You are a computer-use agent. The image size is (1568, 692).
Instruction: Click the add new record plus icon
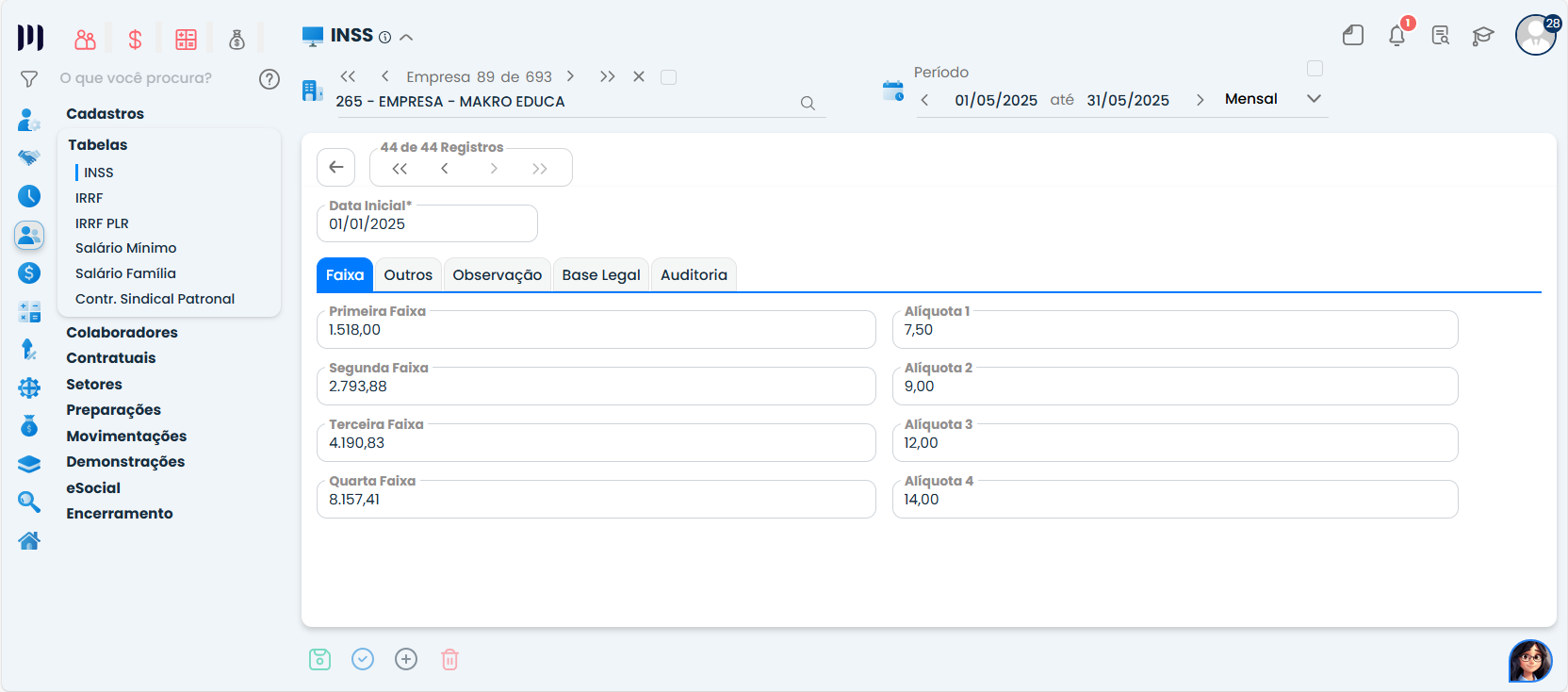pos(406,659)
